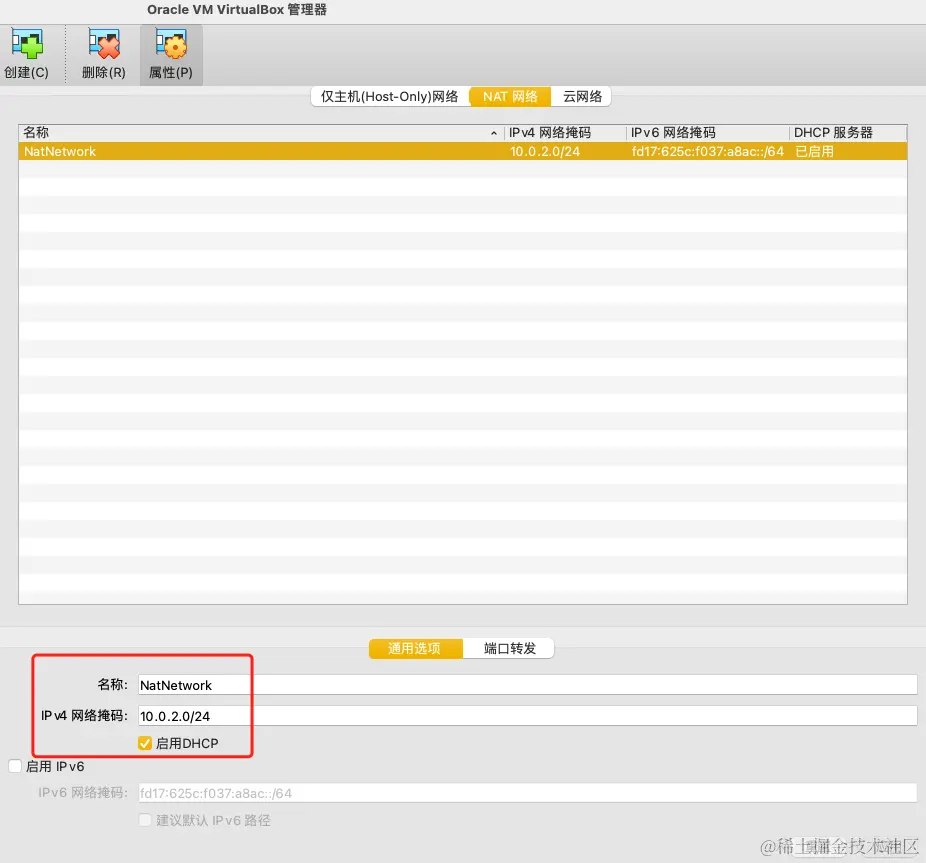
Task: Select the NatNetwork row in the list
Action: tap(462, 151)
